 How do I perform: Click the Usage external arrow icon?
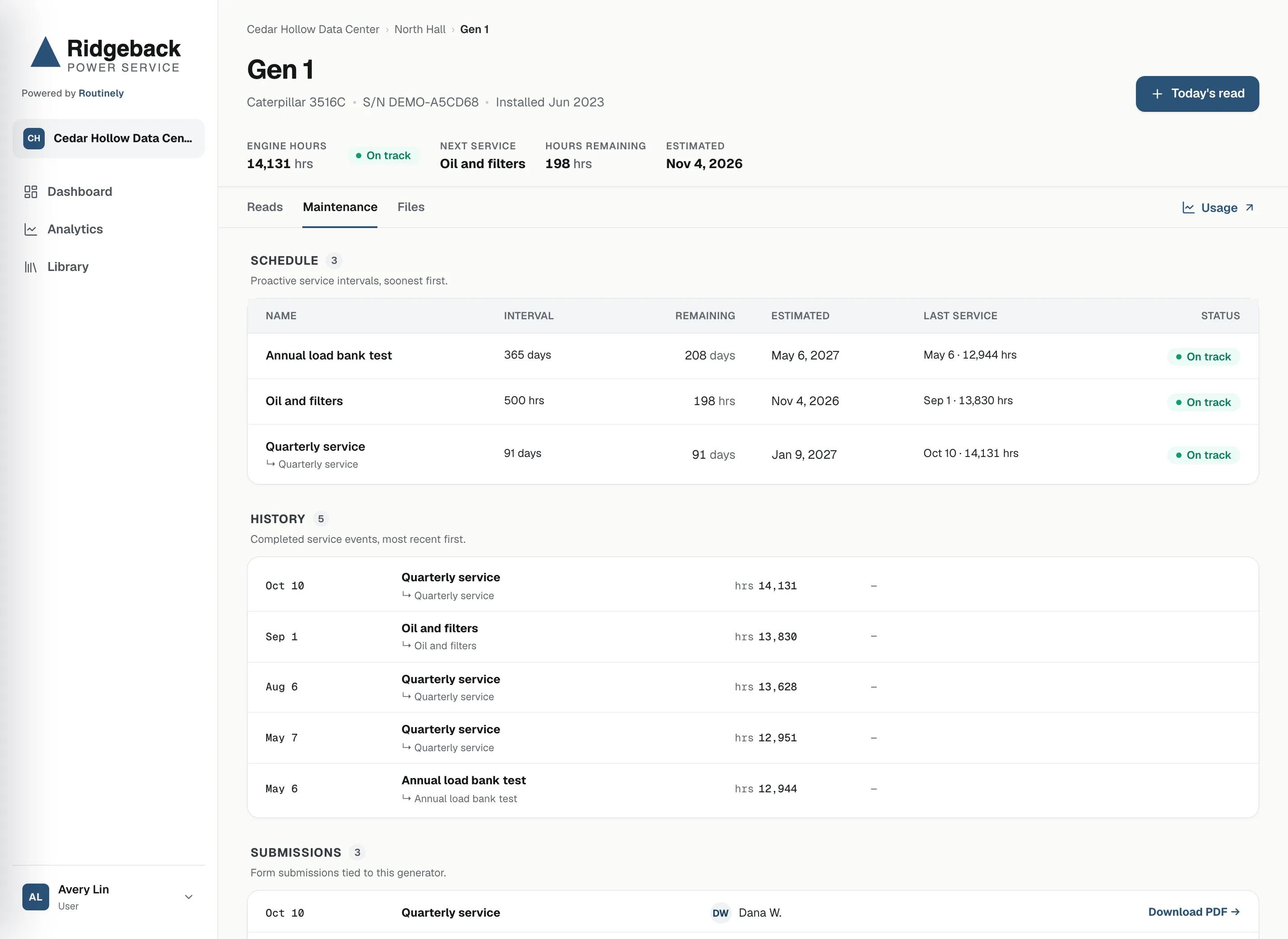coord(1250,207)
